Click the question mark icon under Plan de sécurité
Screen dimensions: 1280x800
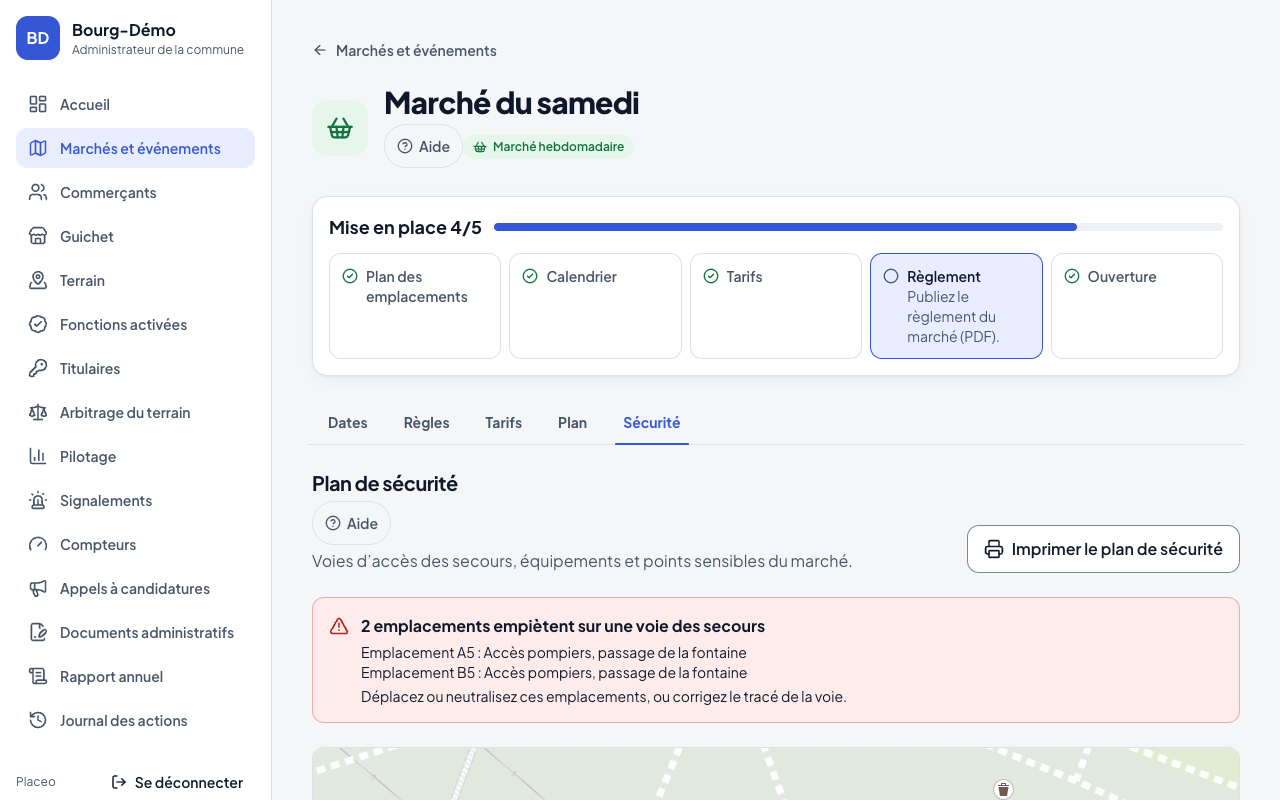[x=333, y=523]
